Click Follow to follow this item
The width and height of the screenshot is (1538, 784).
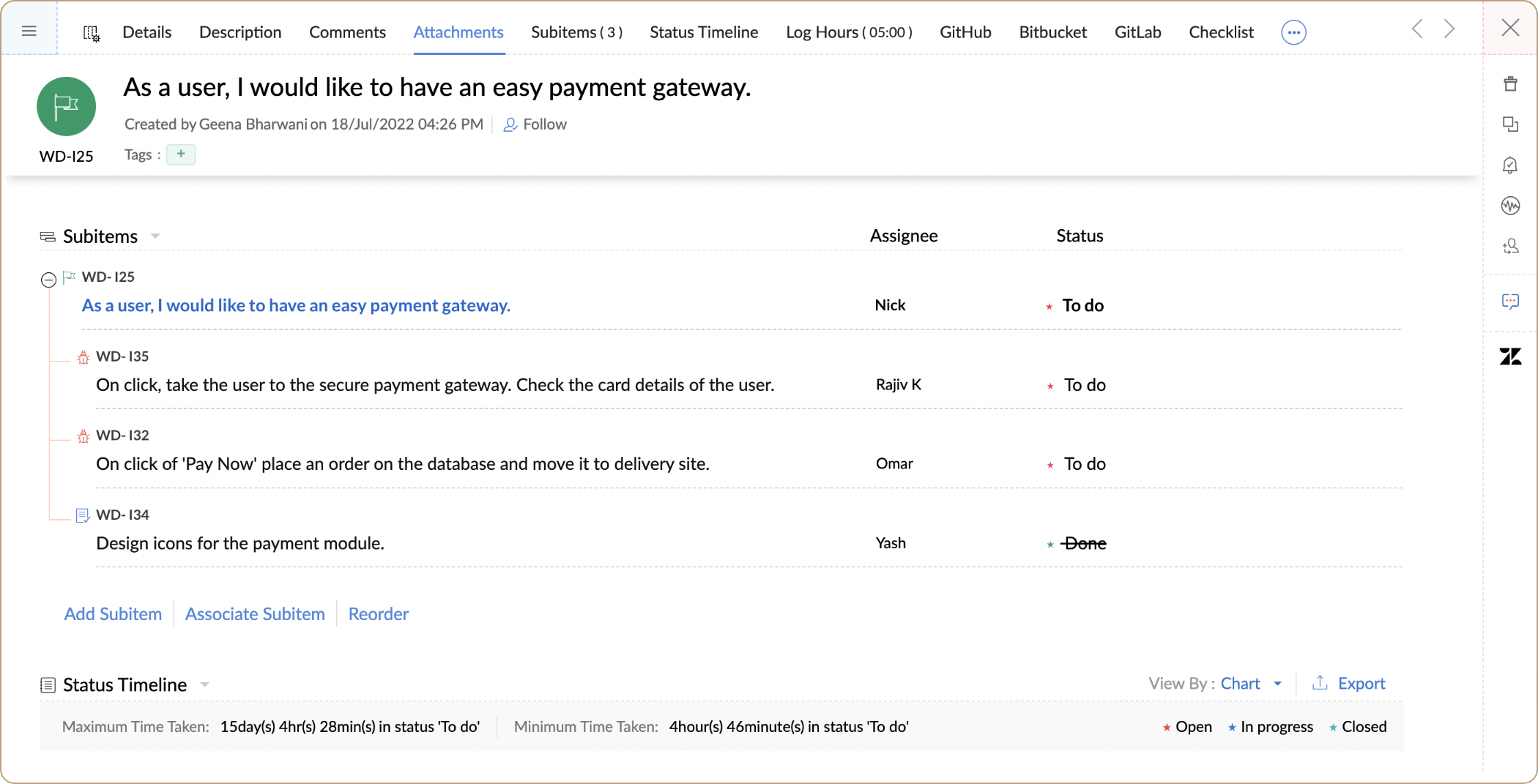pyautogui.click(x=535, y=124)
